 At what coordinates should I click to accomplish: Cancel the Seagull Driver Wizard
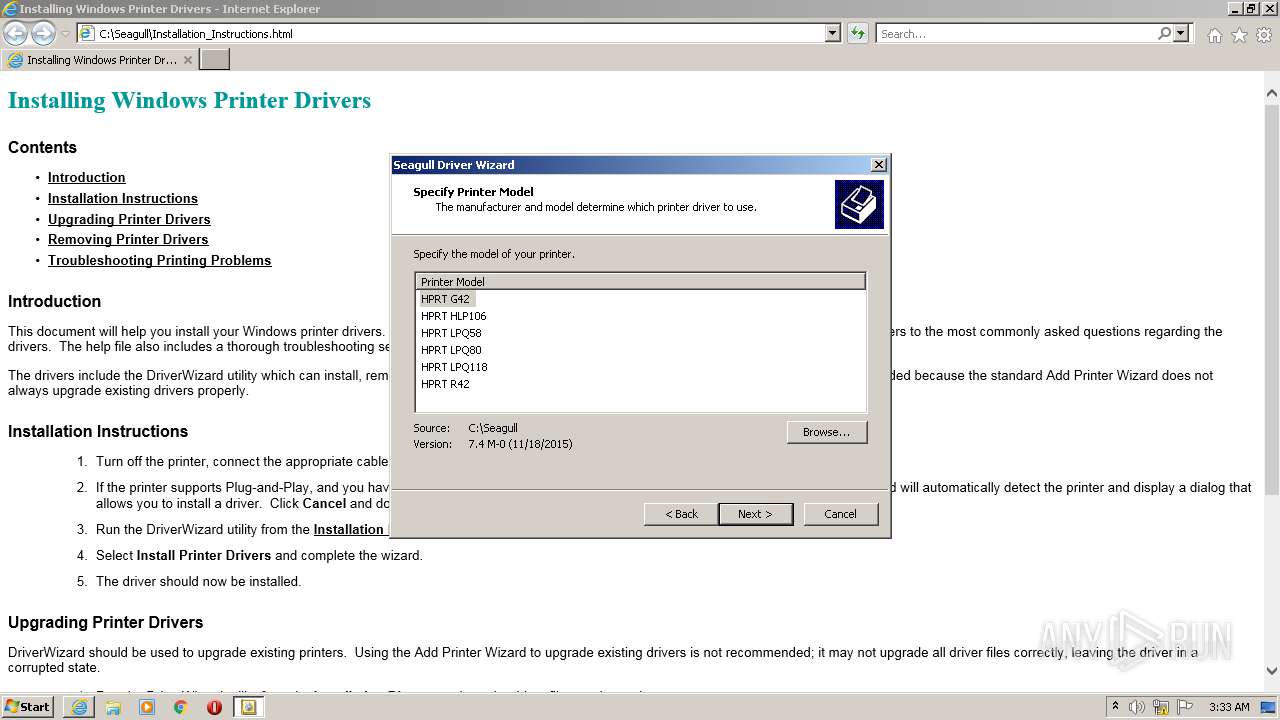(x=840, y=514)
